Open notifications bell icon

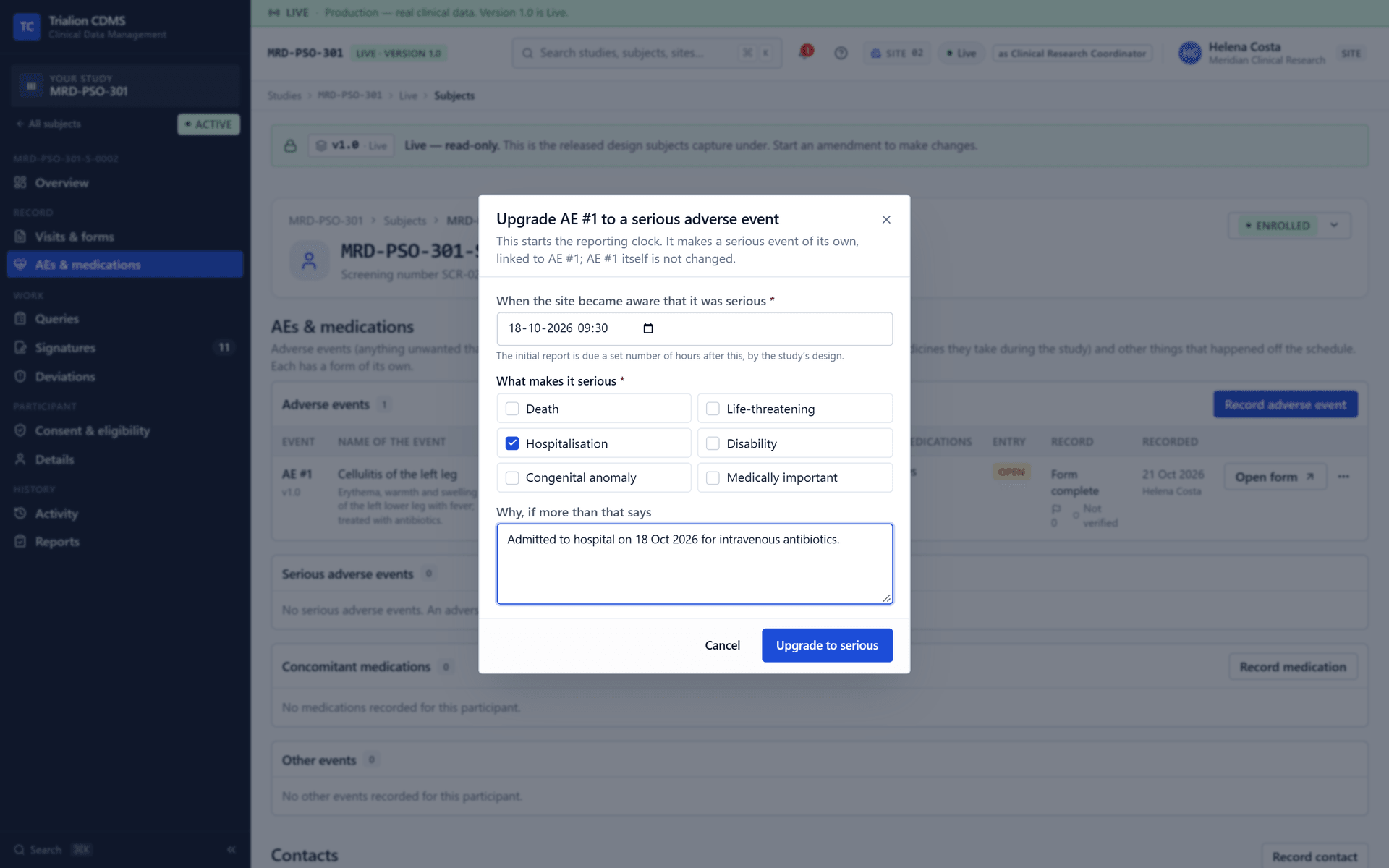click(805, 52)
